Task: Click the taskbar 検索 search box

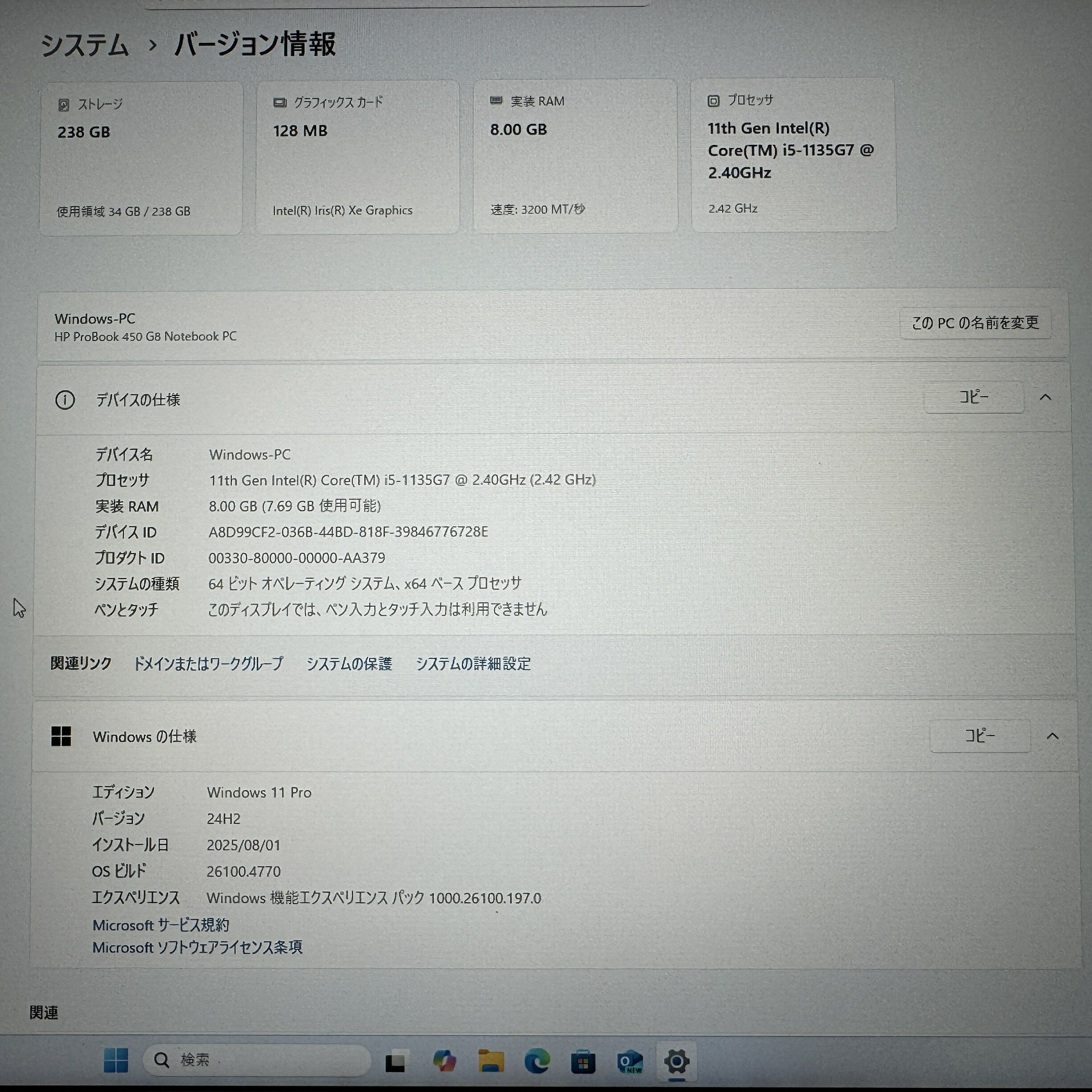Action: click(257, 1060)
